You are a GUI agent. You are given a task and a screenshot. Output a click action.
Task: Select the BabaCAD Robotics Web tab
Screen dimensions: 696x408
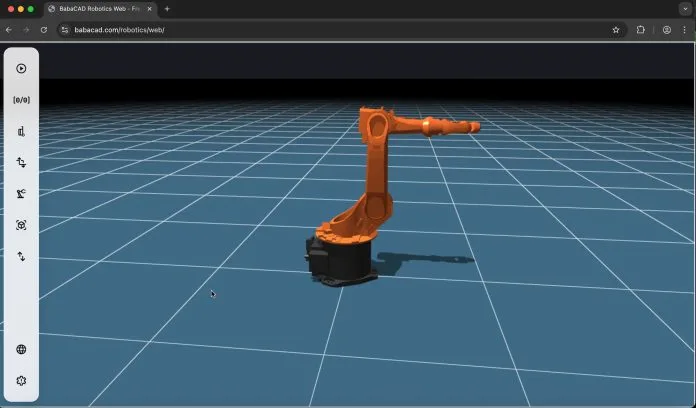(99, 9)
